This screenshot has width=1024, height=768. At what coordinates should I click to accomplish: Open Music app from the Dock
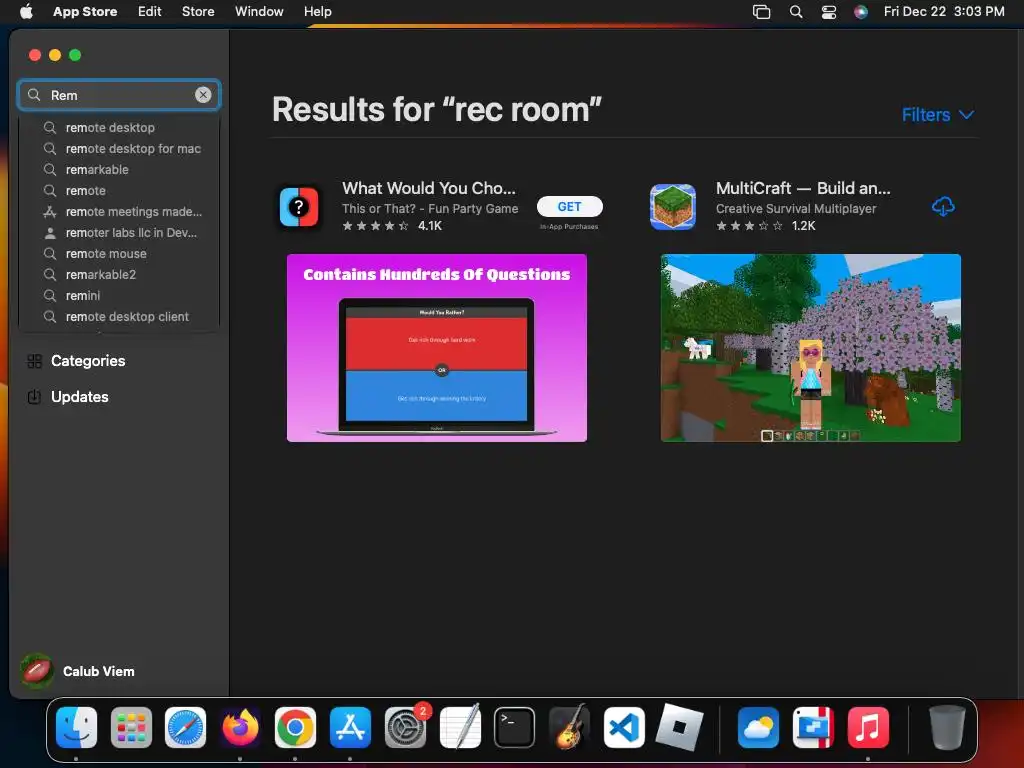pyautogui.click(x=868, y=727)
